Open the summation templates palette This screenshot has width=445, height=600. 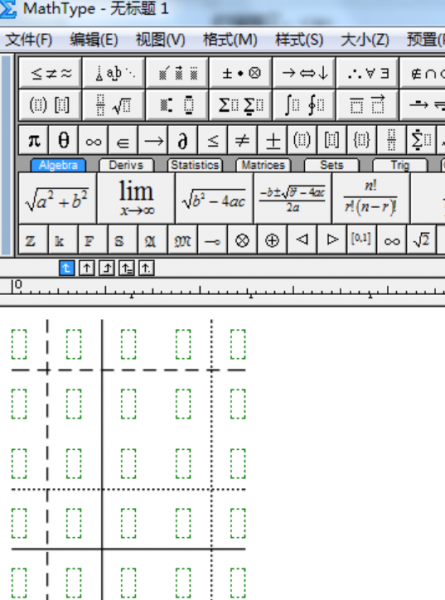241,105
